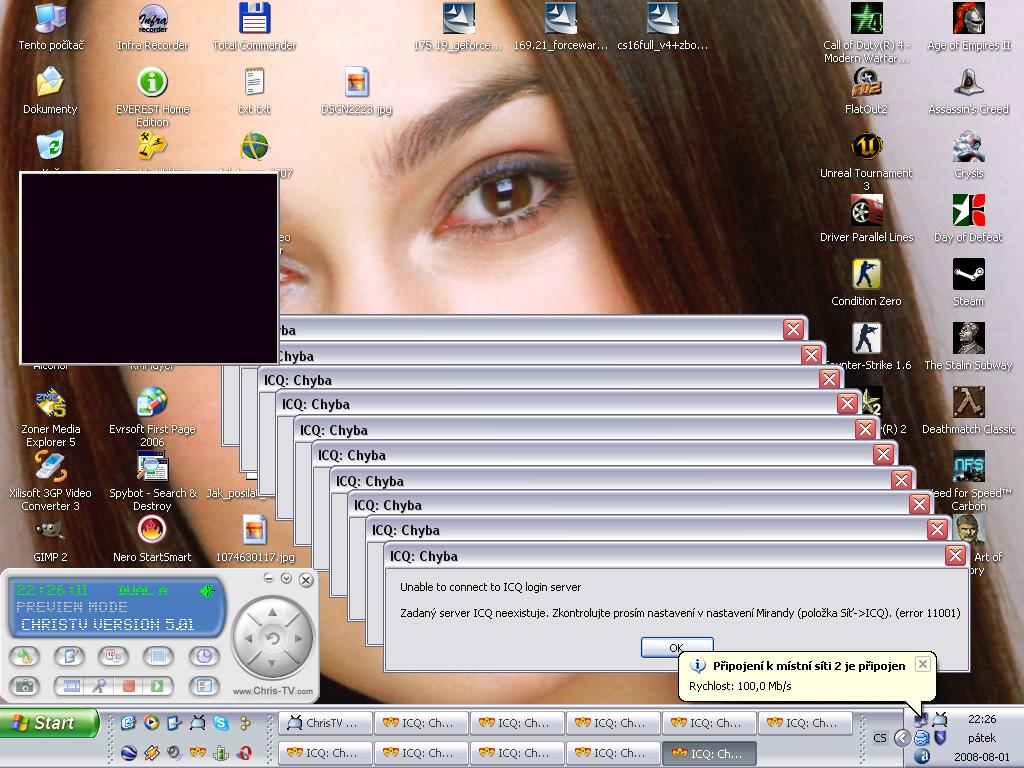Click the ChrisTV snapshot camera icon
Viewport: 1024px width, 768px height.
pyautogui.click(x=25, y=686)
